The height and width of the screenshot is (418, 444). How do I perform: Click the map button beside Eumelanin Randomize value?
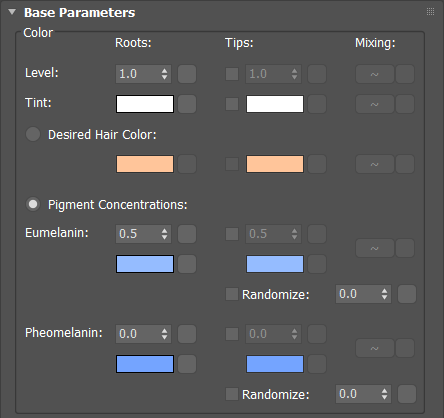point(407,294)
